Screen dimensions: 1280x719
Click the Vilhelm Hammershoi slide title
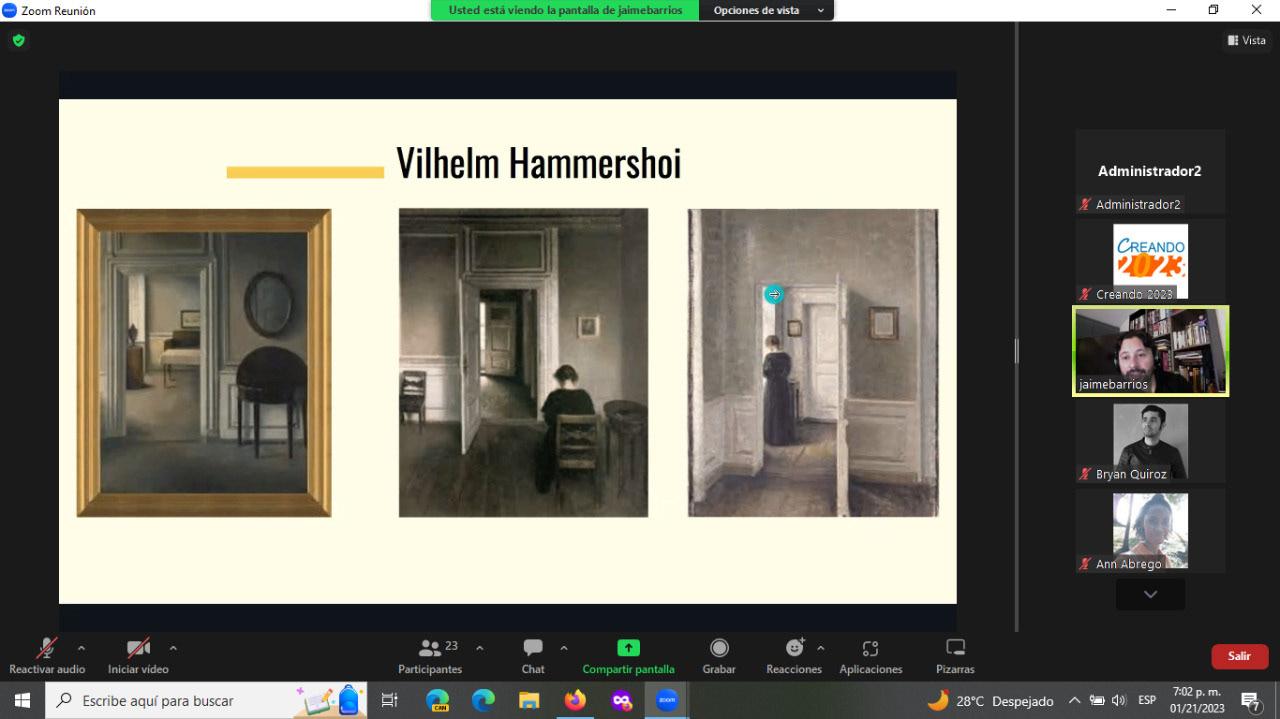pos(538,163)
